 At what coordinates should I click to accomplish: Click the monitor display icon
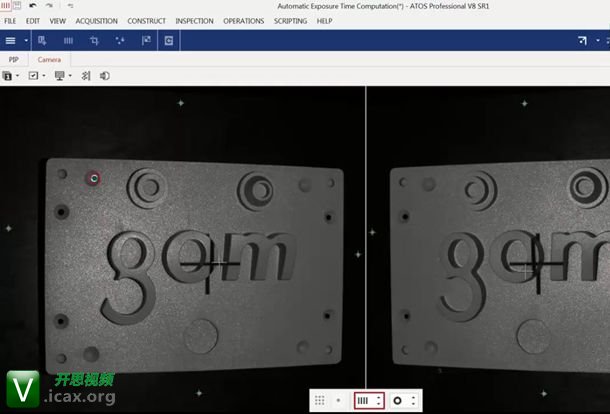click(60, 76)
